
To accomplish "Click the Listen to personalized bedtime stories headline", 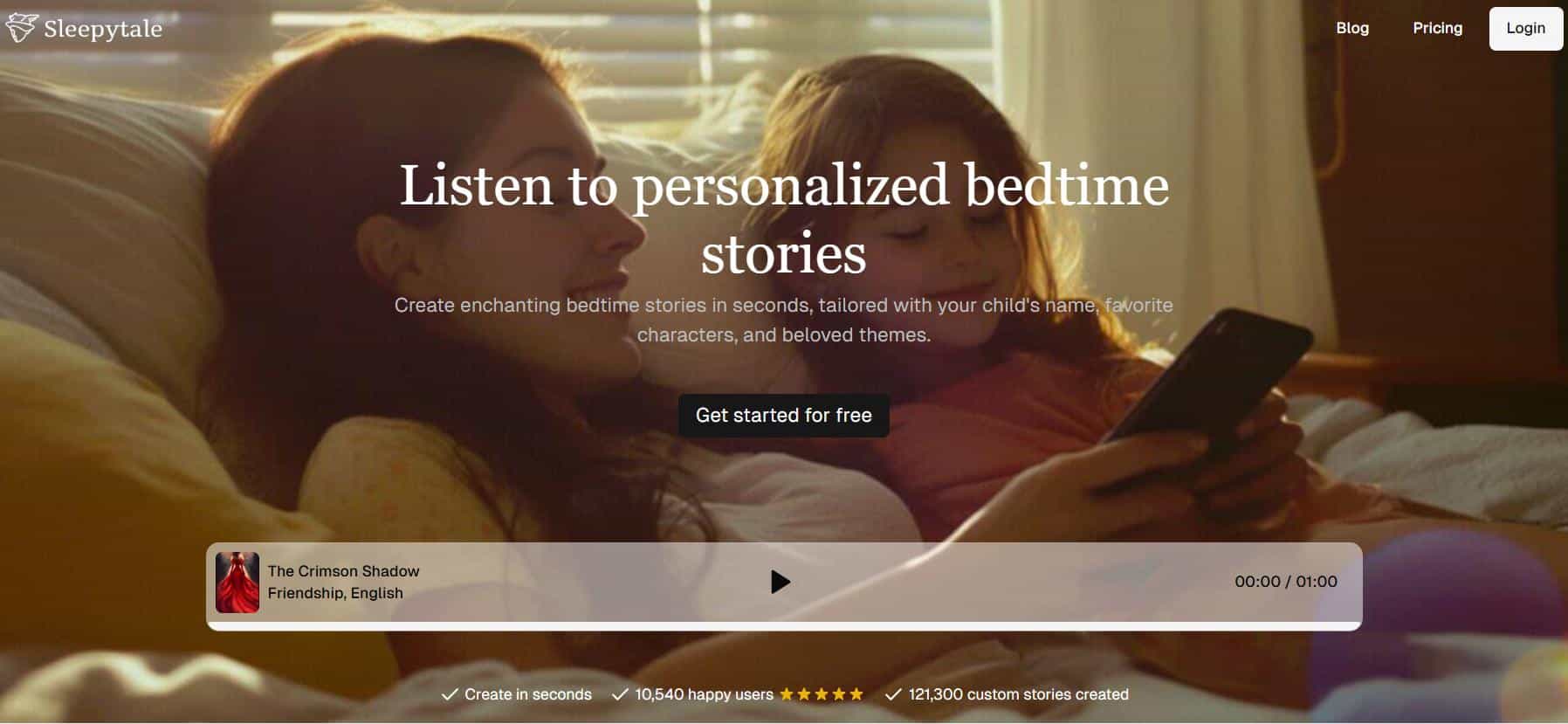I will point(783,219).
